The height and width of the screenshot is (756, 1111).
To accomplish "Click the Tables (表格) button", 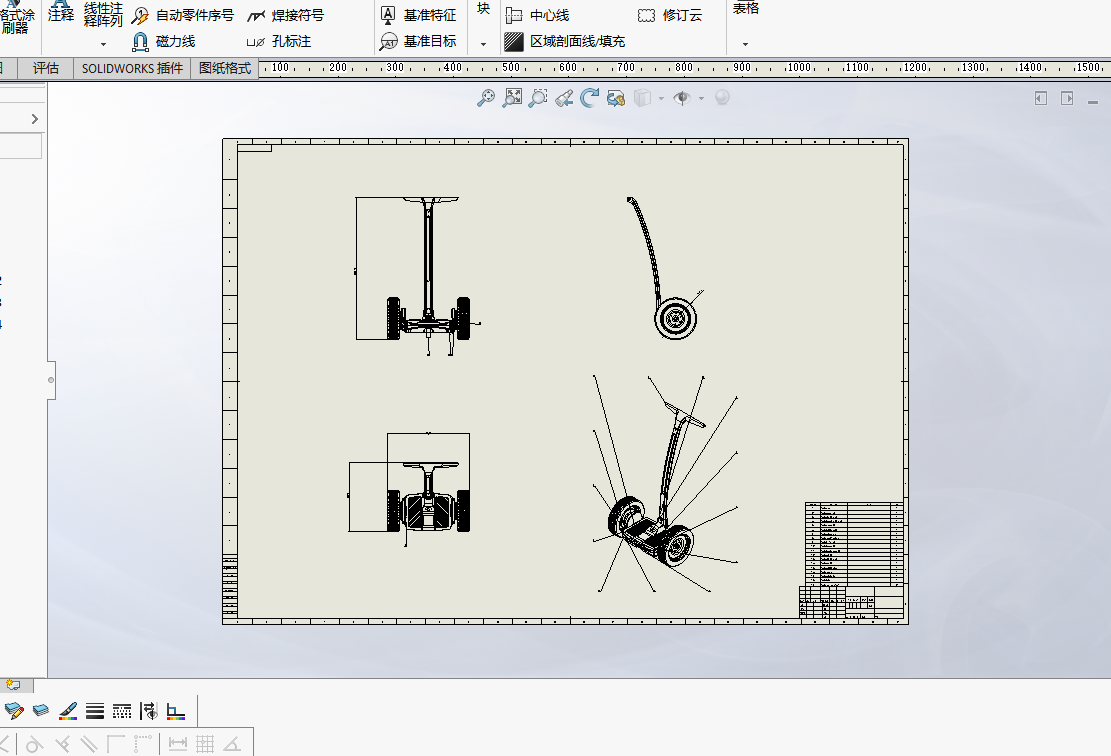I will [745, 9].
